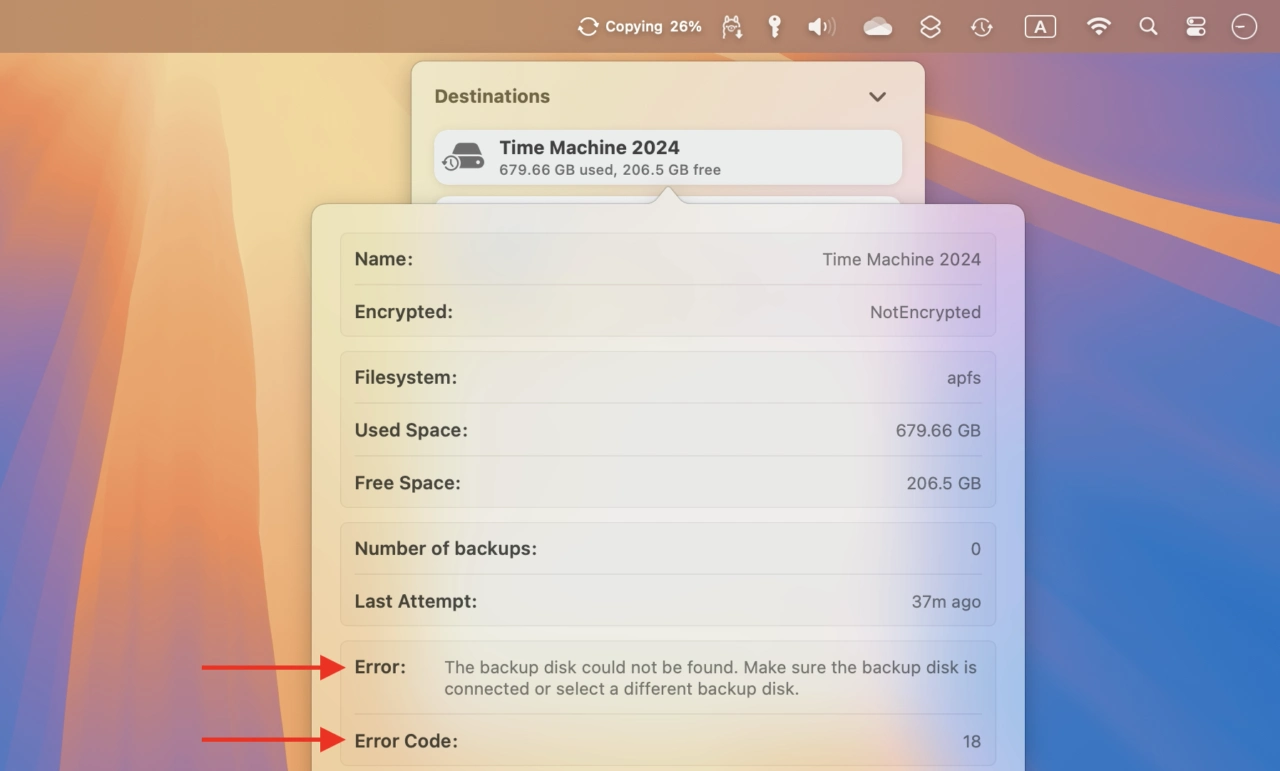Click the Error Code value '18'
Image resolution: width=1280 pixels, height=771 pixels.
coord(972,742)
